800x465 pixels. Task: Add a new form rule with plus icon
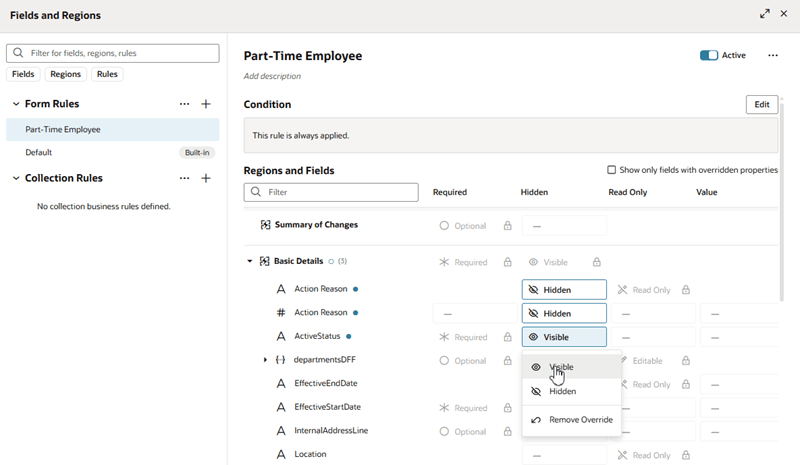(206, 104)
